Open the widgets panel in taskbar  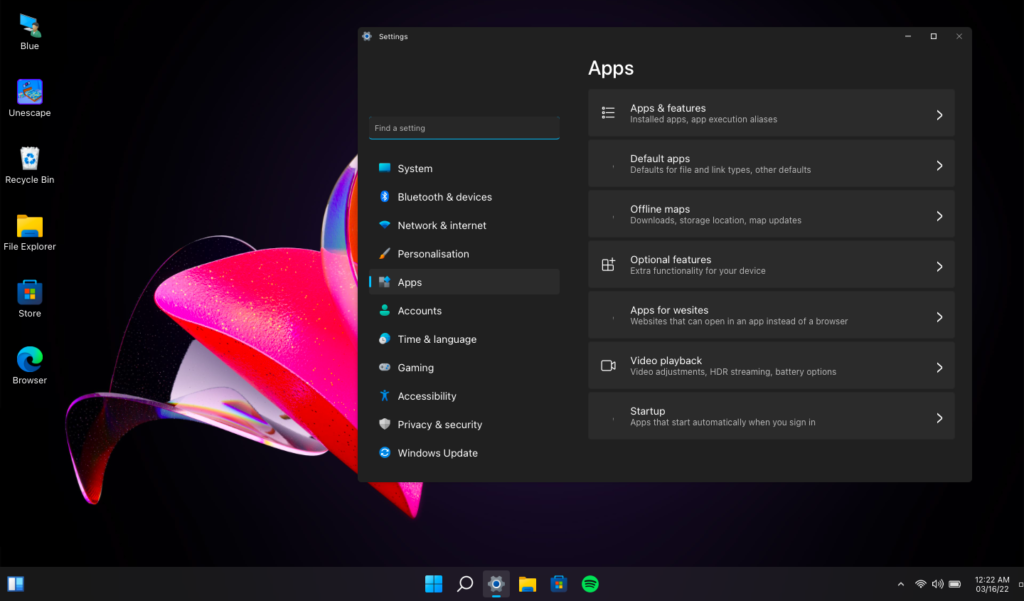(16, 583)
